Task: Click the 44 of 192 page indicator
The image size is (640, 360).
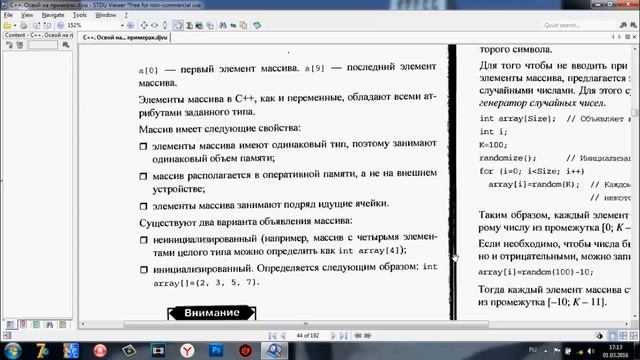Action: (308, 336)
